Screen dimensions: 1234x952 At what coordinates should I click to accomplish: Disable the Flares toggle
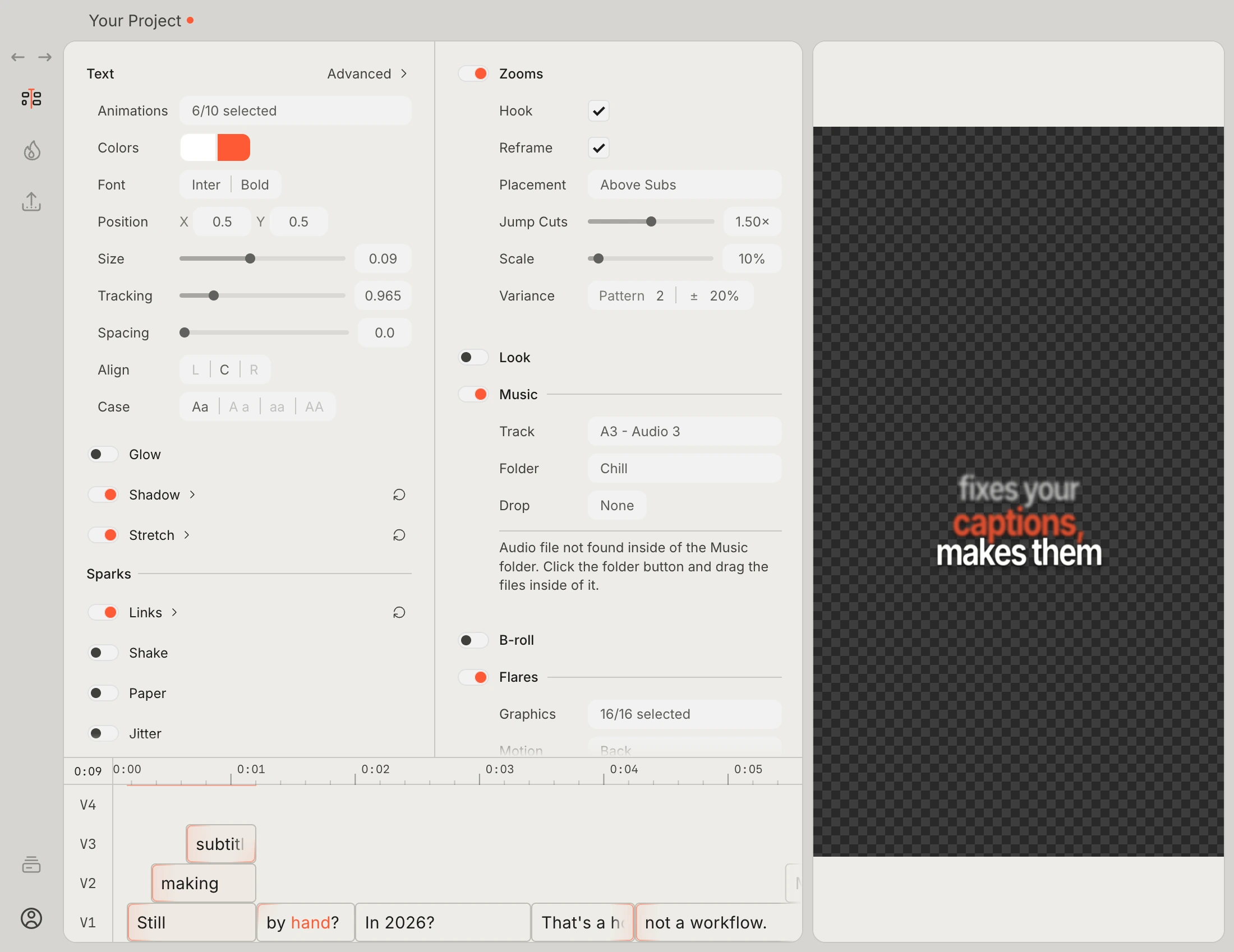click(x=473, y=677)
